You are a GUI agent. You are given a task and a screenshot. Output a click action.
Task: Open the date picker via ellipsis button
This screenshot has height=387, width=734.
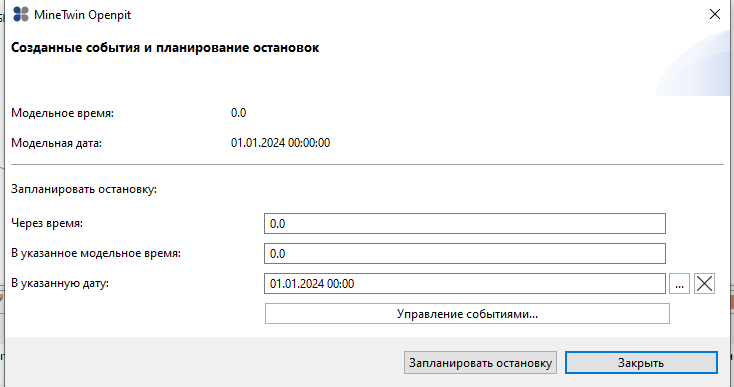pos(679,284)
